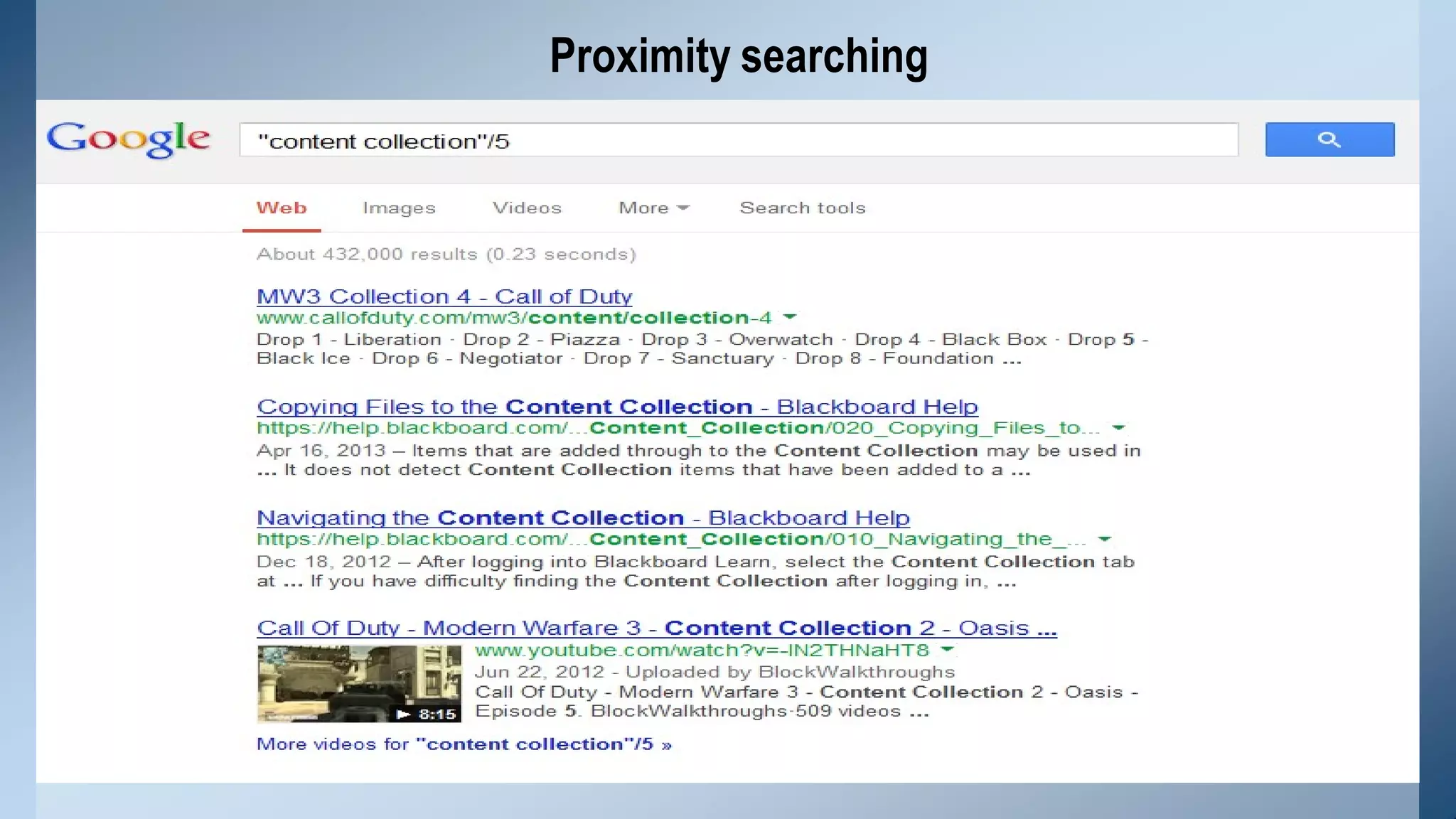Select the Web tab
Image resolution: width=1456 pixels, height=819 pixels.
[282, 208]
